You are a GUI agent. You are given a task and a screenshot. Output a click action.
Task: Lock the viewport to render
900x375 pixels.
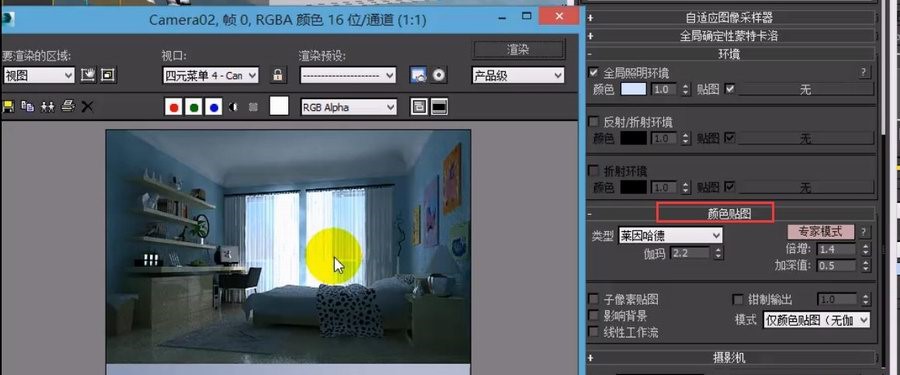278,75
